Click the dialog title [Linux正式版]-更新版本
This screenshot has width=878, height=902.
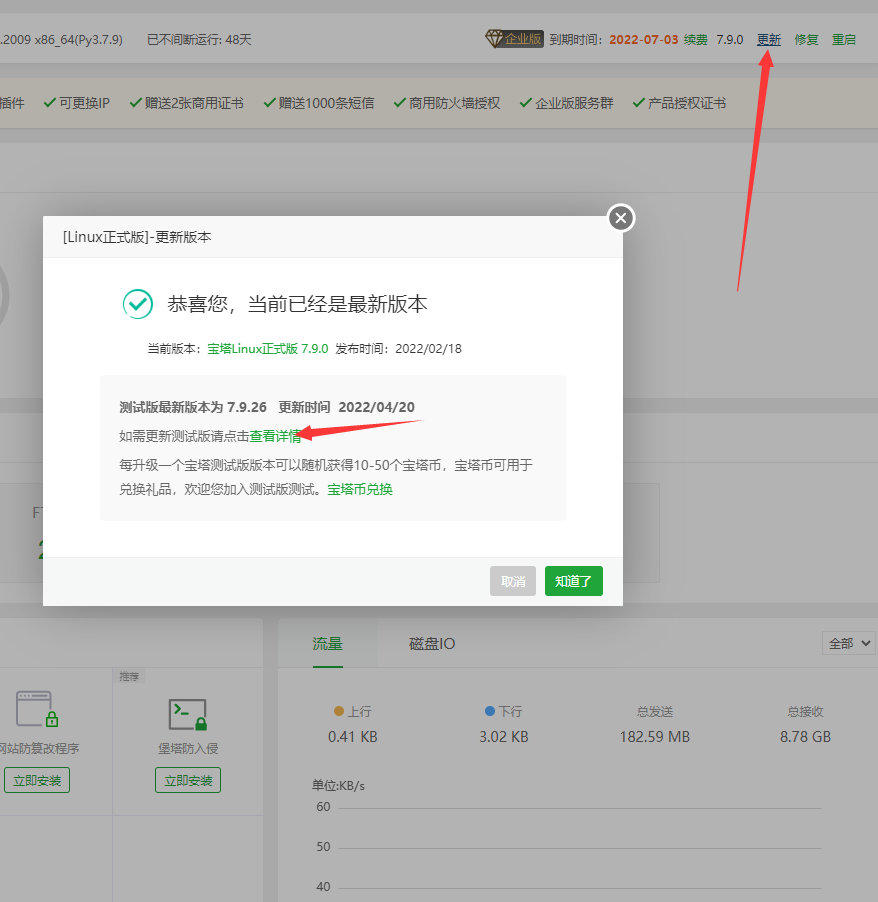(137, 237)
